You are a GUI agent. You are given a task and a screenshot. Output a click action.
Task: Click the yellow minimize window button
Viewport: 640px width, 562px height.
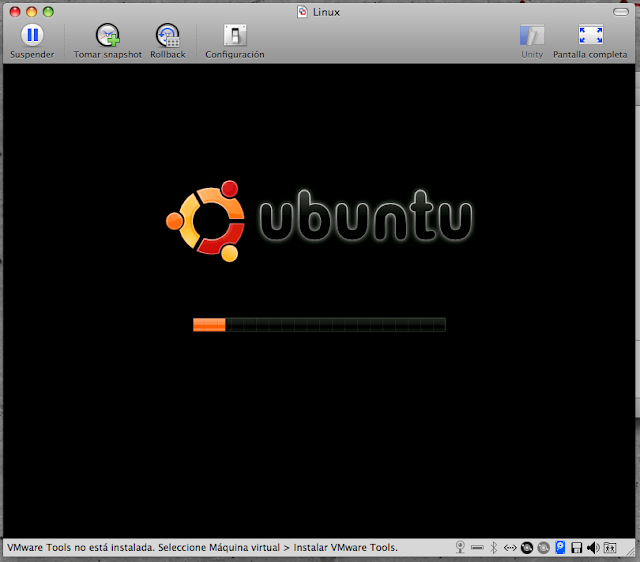(x=31, y=12)
